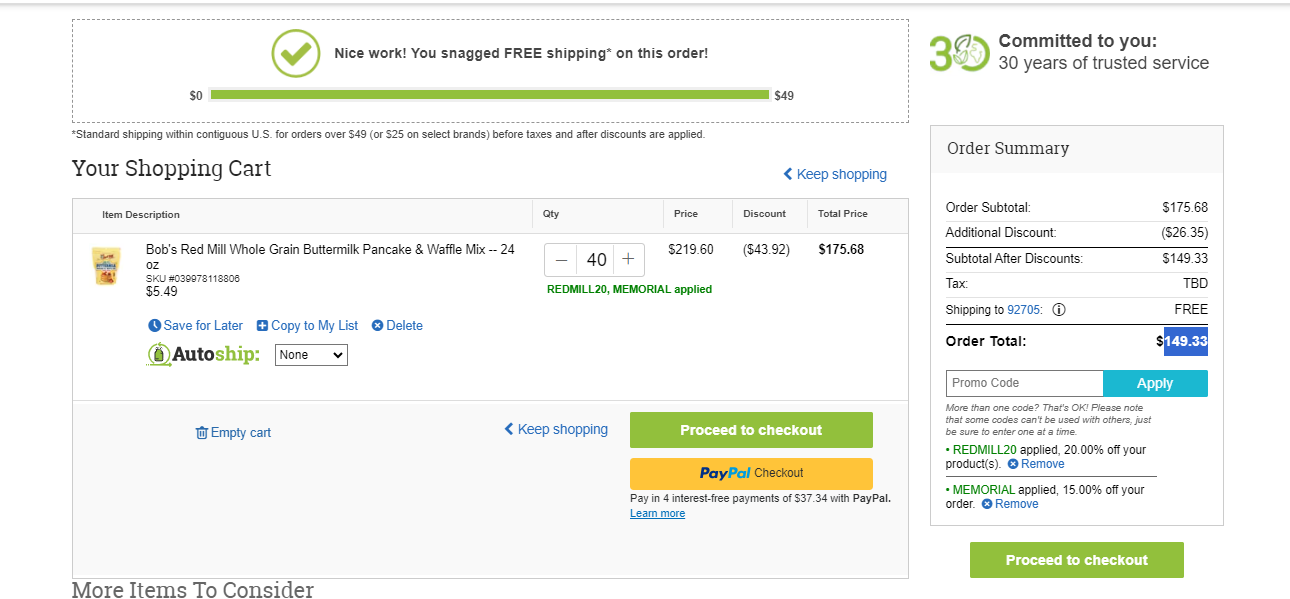The height and width of the screenshot is (599, 1290).
Task: Remove the MEMORIAL promo code
Action: coord(1010,504)
